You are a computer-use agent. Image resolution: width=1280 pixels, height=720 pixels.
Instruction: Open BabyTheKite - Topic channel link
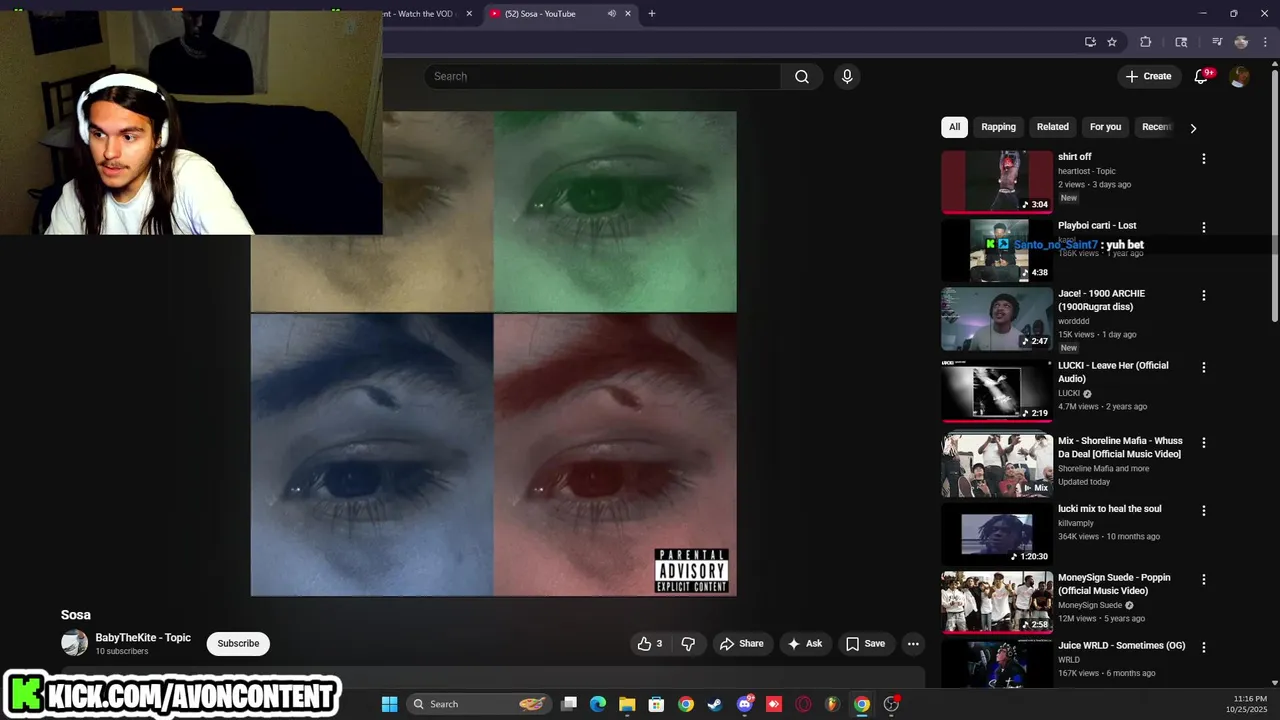[x=143, y=638]
